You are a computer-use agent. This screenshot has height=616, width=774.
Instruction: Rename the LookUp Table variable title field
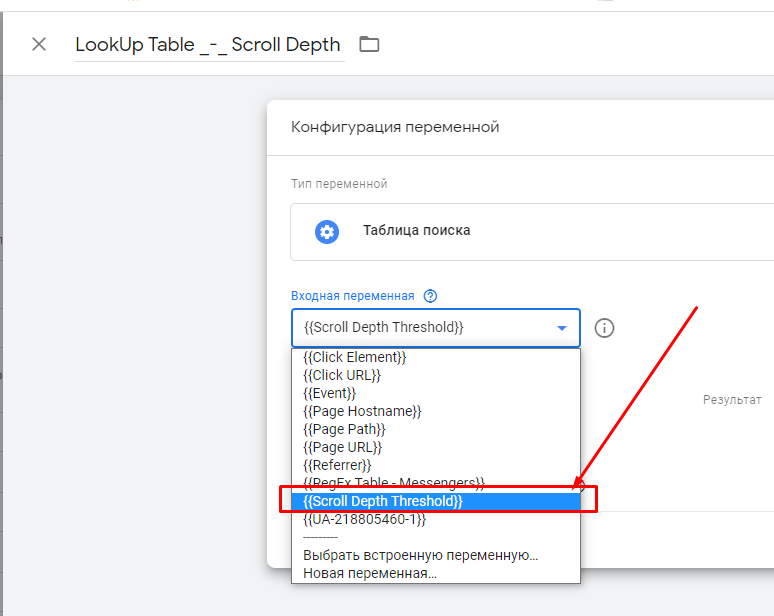(x=208, y=45)
